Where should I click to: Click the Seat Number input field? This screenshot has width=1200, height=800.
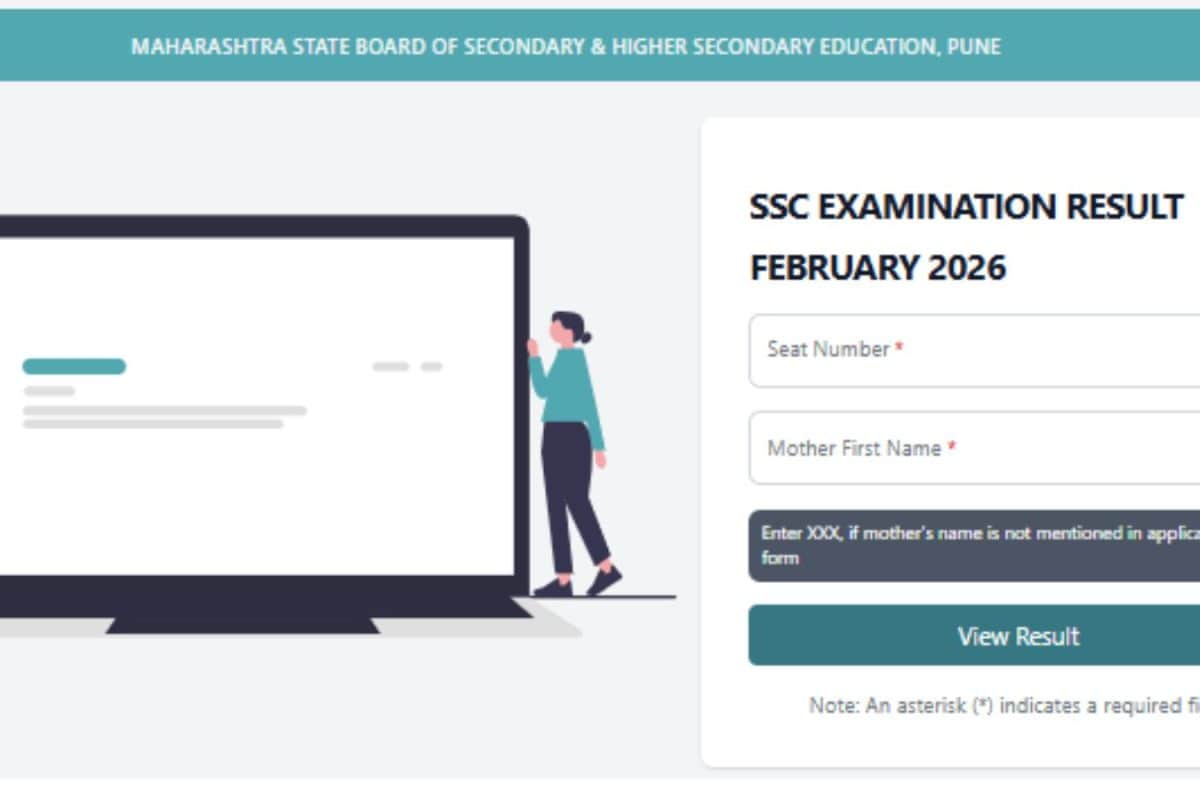coord(975,350)
